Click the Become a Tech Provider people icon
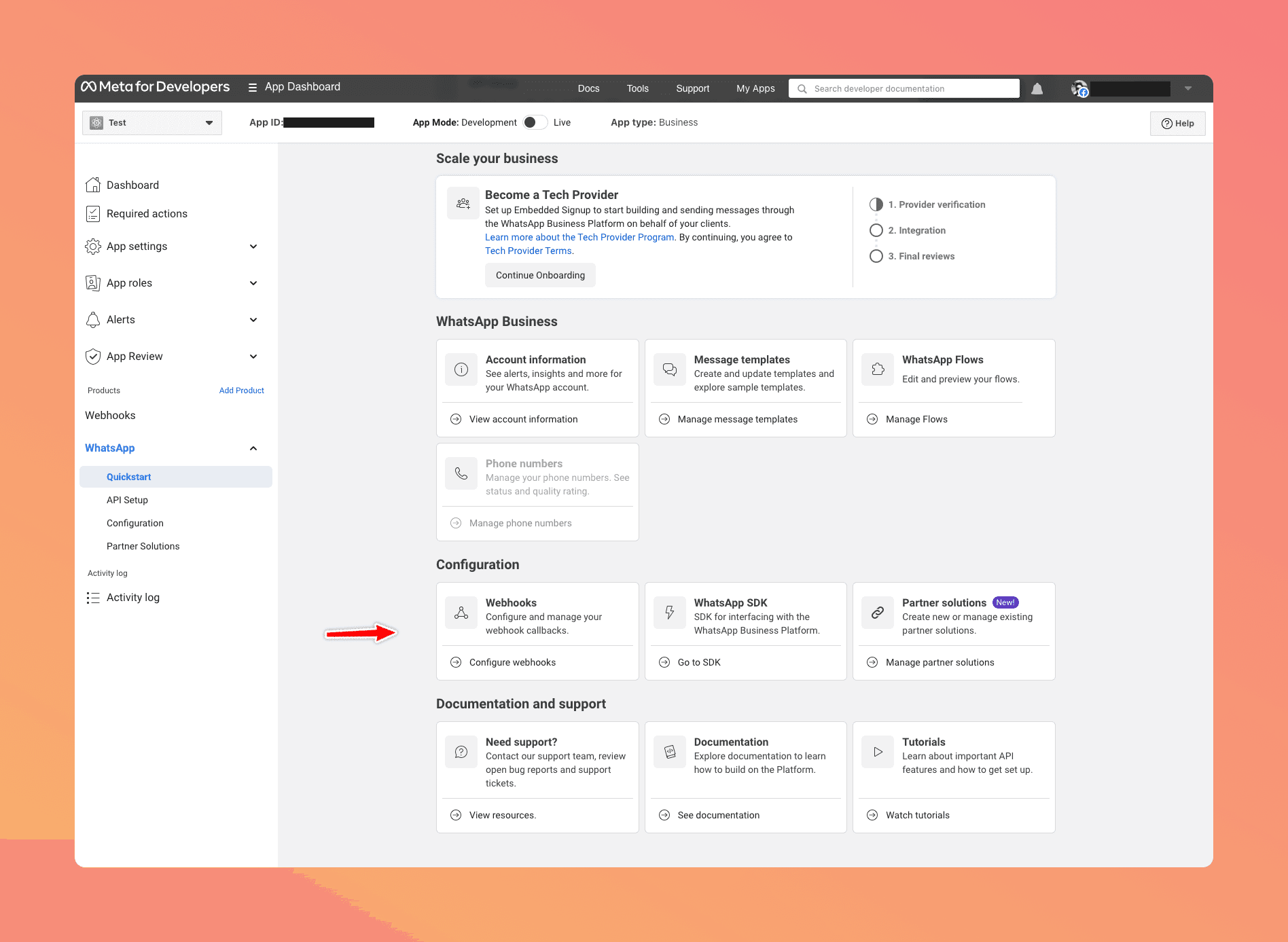This screenshot has height=942, width=1288. [463, 203]
